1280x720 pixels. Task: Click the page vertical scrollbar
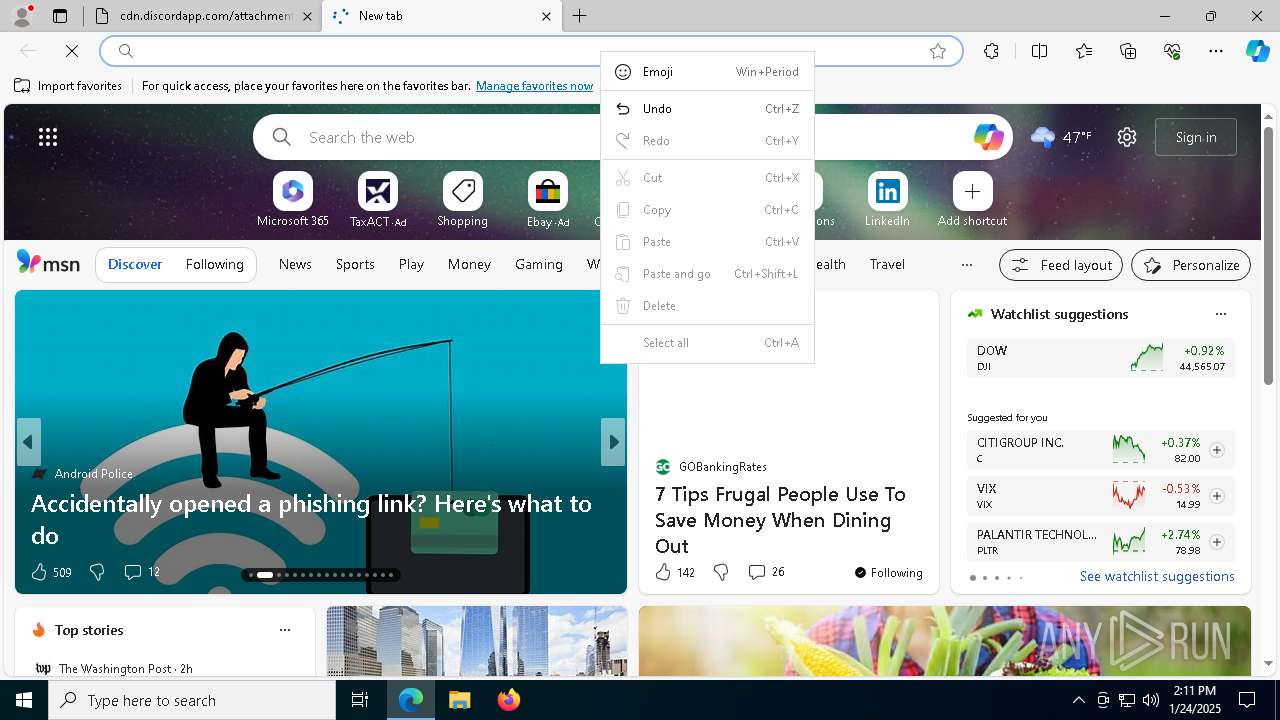1268,256
